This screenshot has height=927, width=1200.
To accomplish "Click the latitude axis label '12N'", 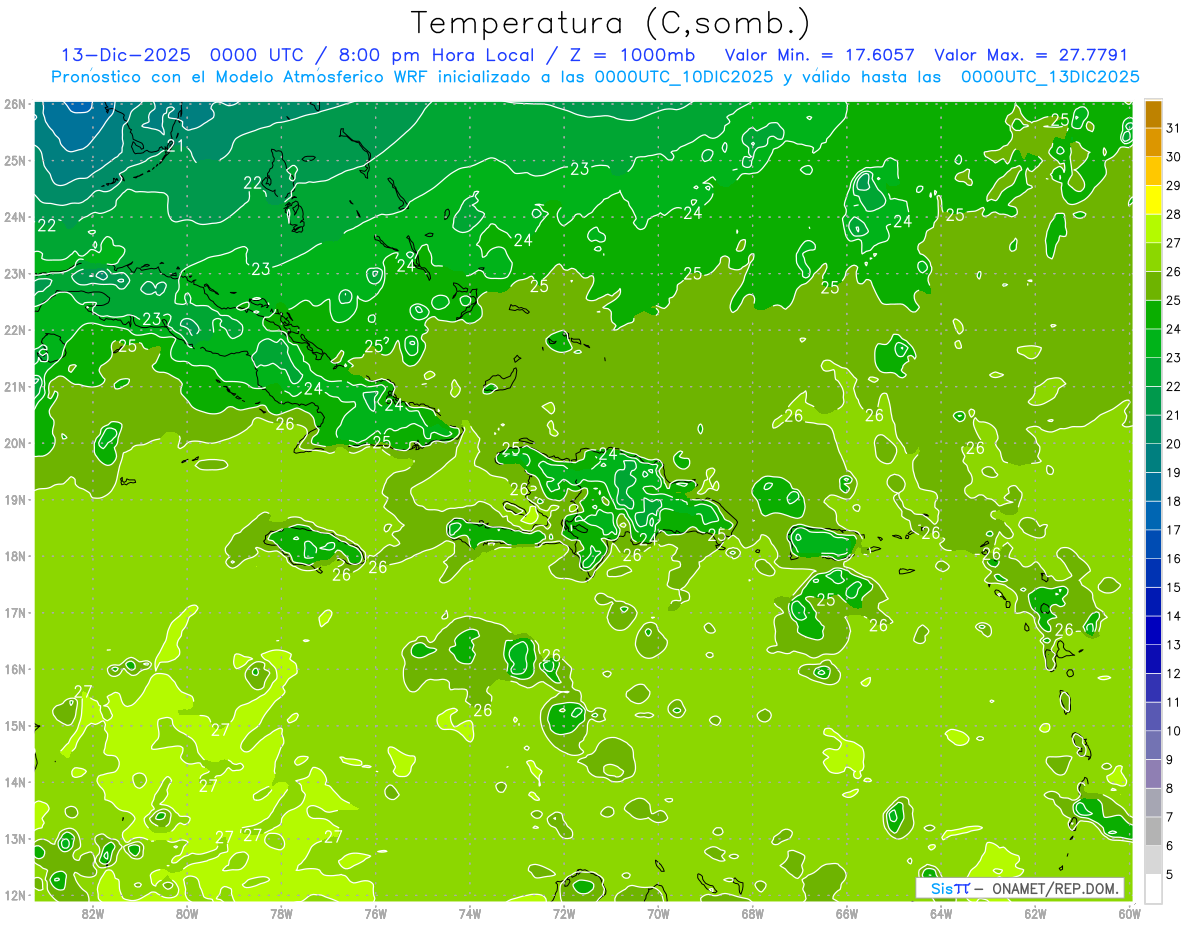I will [x=15, y=895].
